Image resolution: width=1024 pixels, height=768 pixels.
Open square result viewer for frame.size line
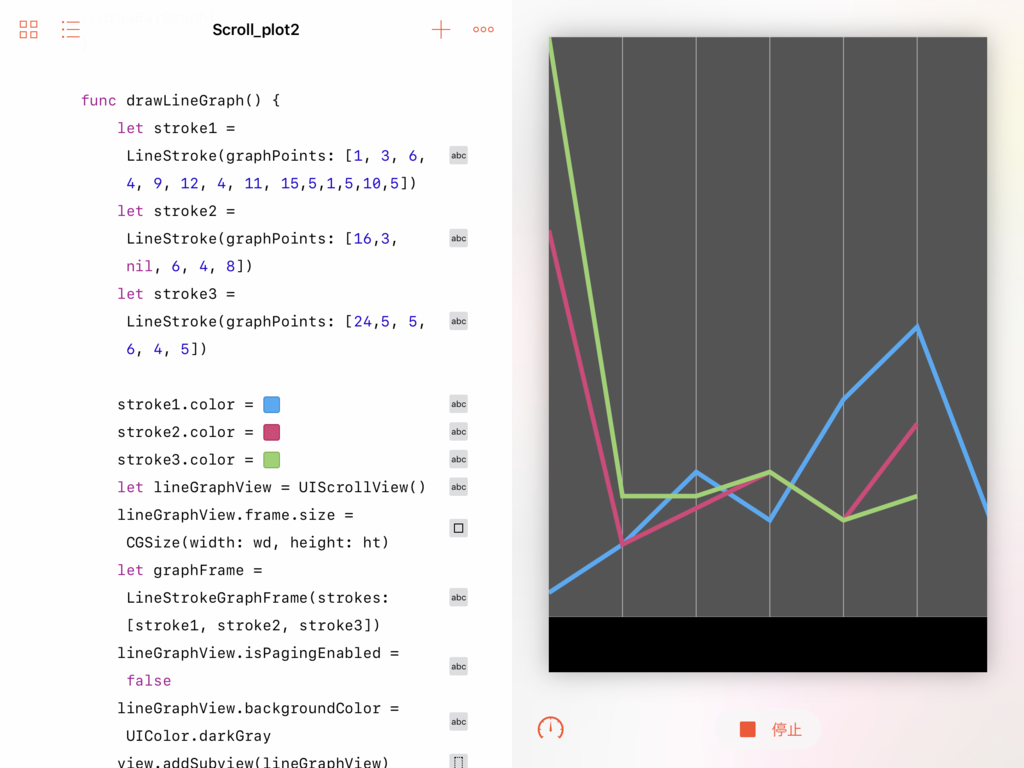click(x=458, y=528)
